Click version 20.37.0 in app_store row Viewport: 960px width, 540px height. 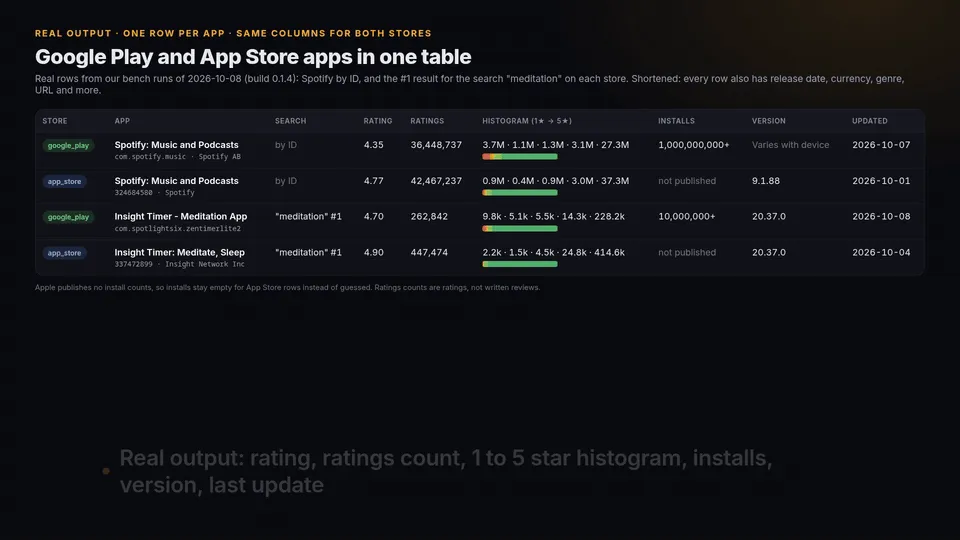(768, 252)
